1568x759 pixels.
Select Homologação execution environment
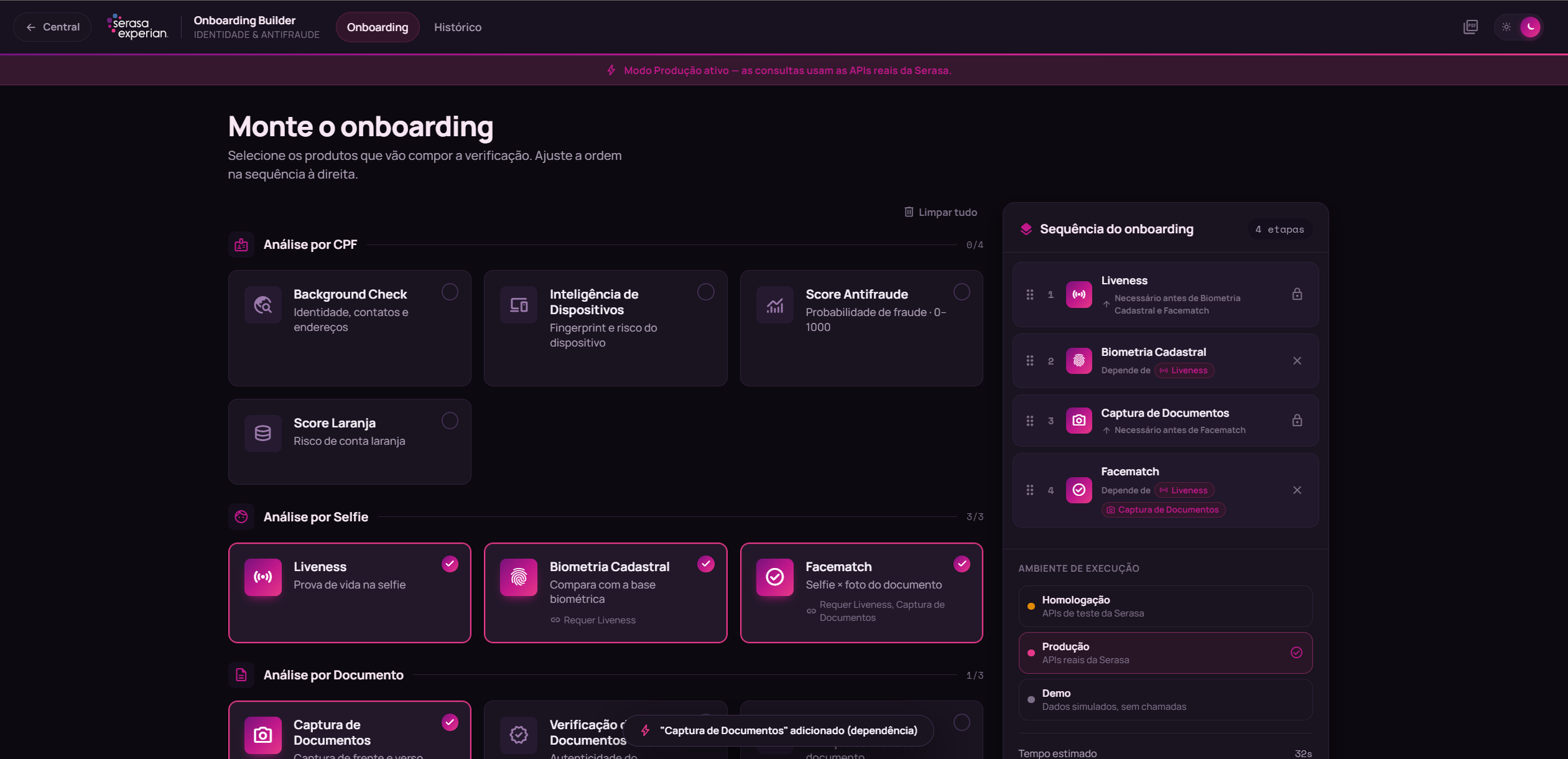1166,606
